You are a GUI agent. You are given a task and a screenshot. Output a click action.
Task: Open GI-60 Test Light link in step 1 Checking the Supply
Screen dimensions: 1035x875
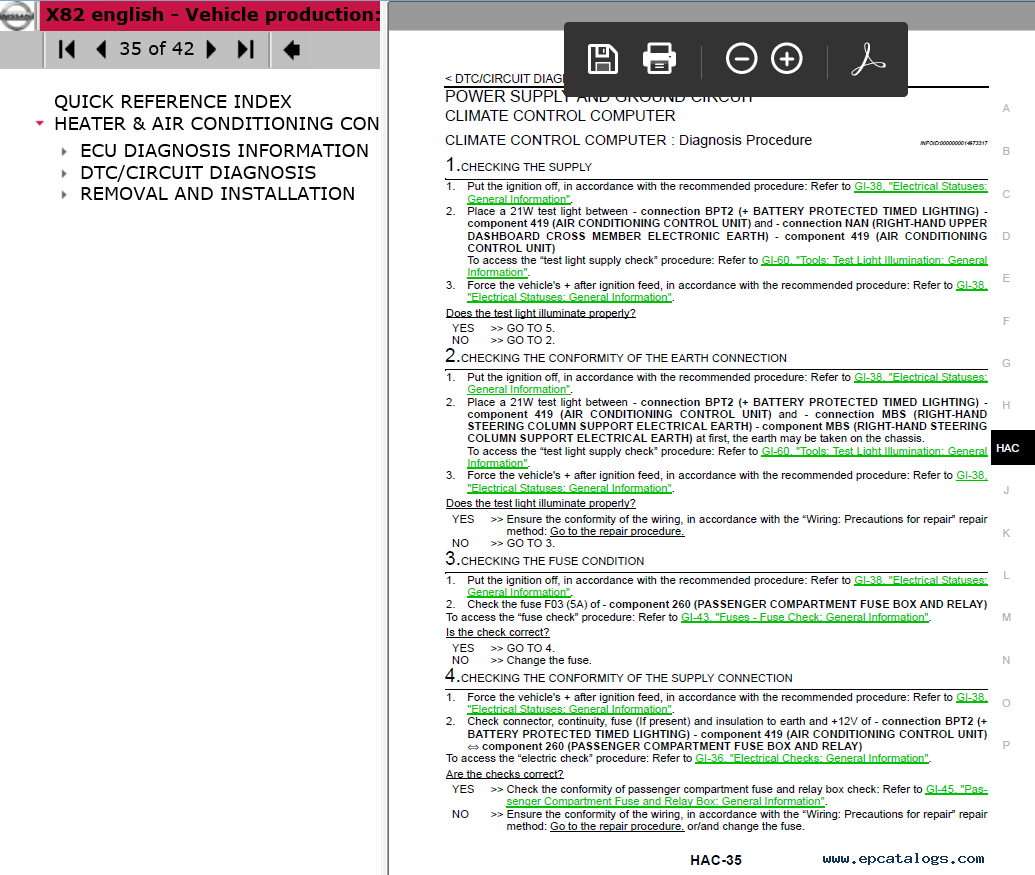874,261
